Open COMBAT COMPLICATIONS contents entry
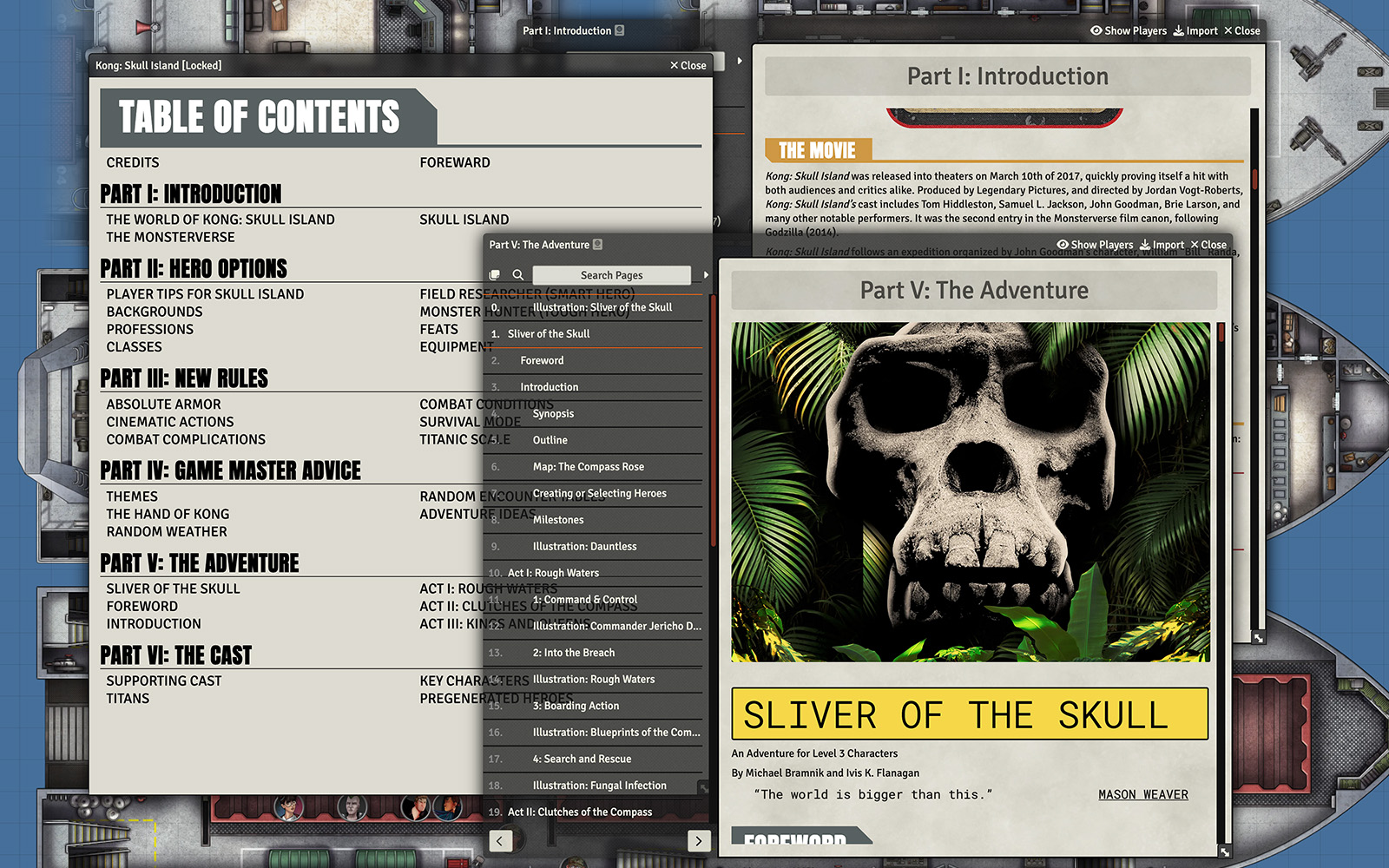Screen dimensions: 1389x868 click(x=186, y=439)
